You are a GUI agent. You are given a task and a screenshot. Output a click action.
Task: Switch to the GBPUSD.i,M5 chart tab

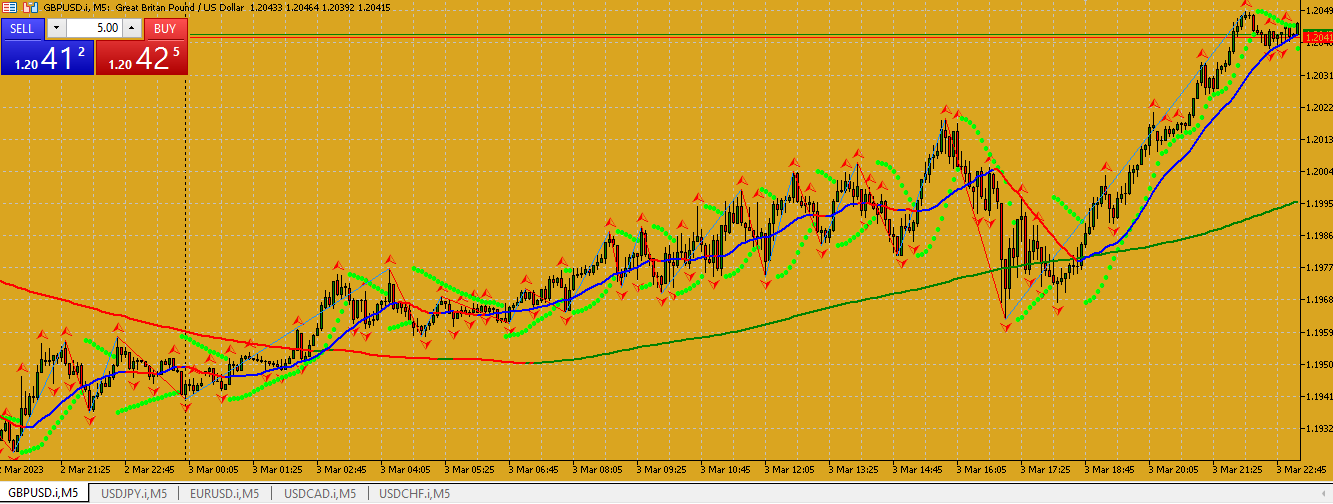(44, 493)
